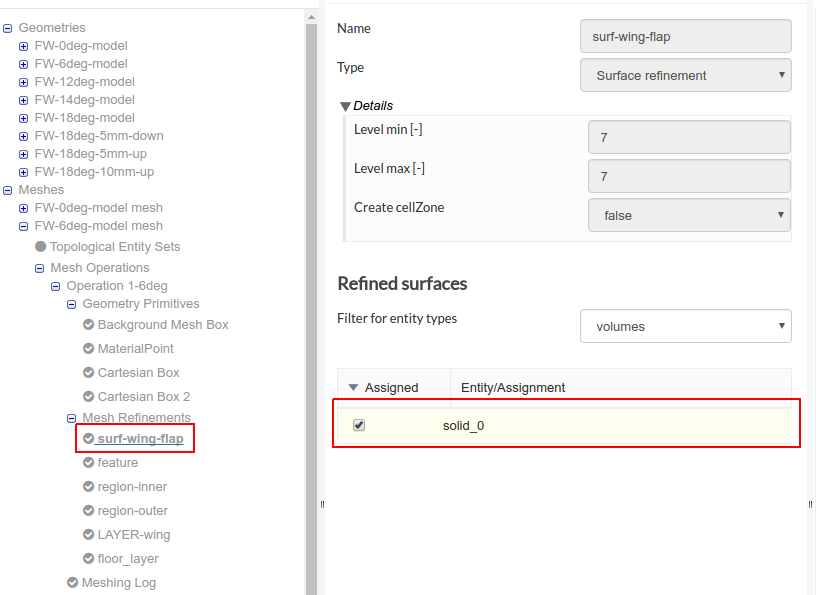Uncheck the solid_0 assignment checkbox

359,425
